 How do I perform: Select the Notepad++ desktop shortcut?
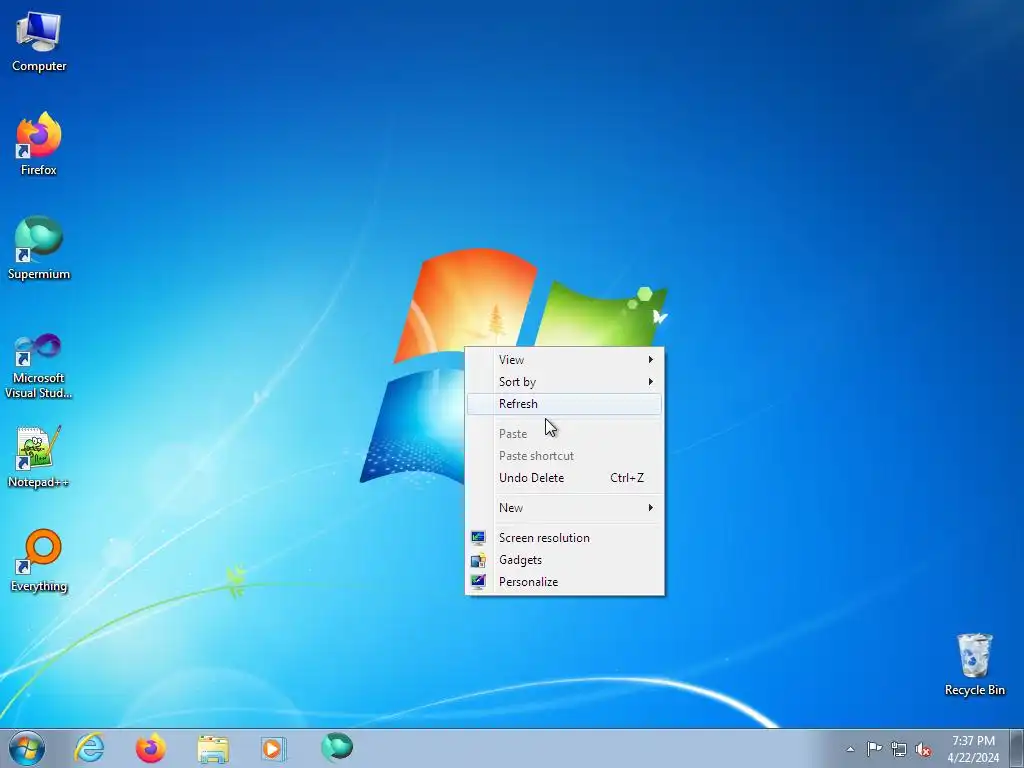pyautogui.click(x=39, y=457)
